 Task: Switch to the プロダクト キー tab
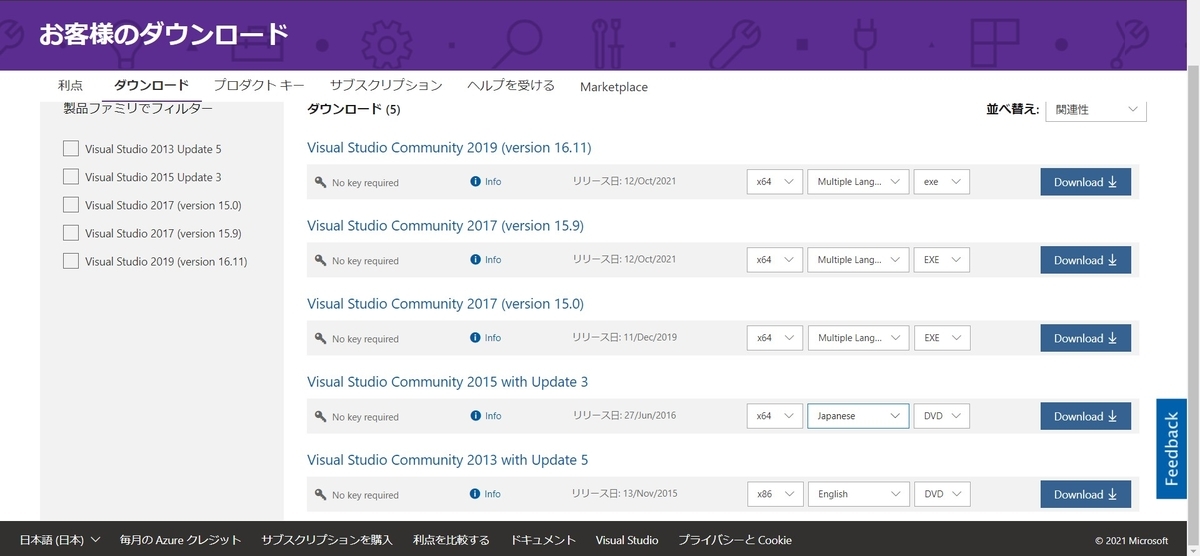tap(259, 86)
